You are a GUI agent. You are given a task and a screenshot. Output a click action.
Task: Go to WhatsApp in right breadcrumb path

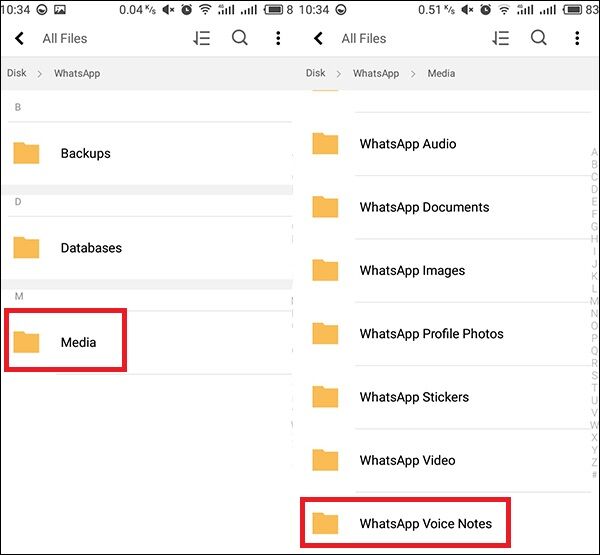pyautogui.click(x=376, y=73)
